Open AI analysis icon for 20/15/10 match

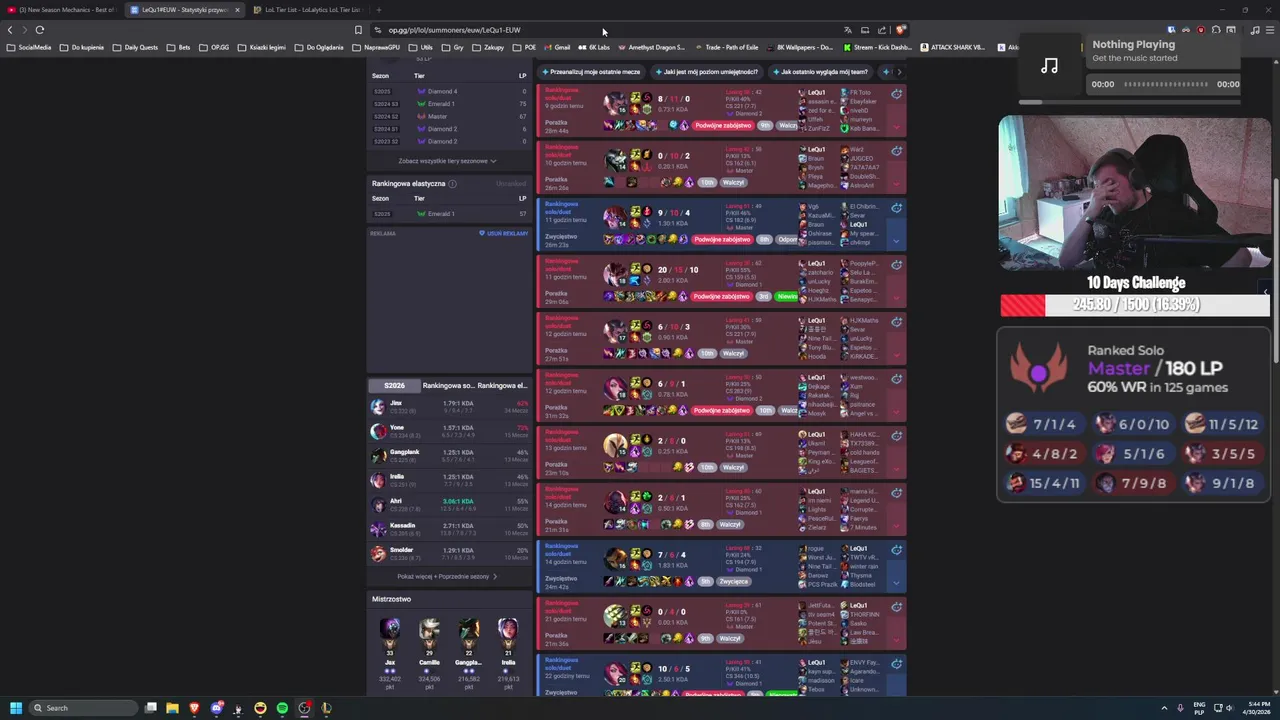896,265
